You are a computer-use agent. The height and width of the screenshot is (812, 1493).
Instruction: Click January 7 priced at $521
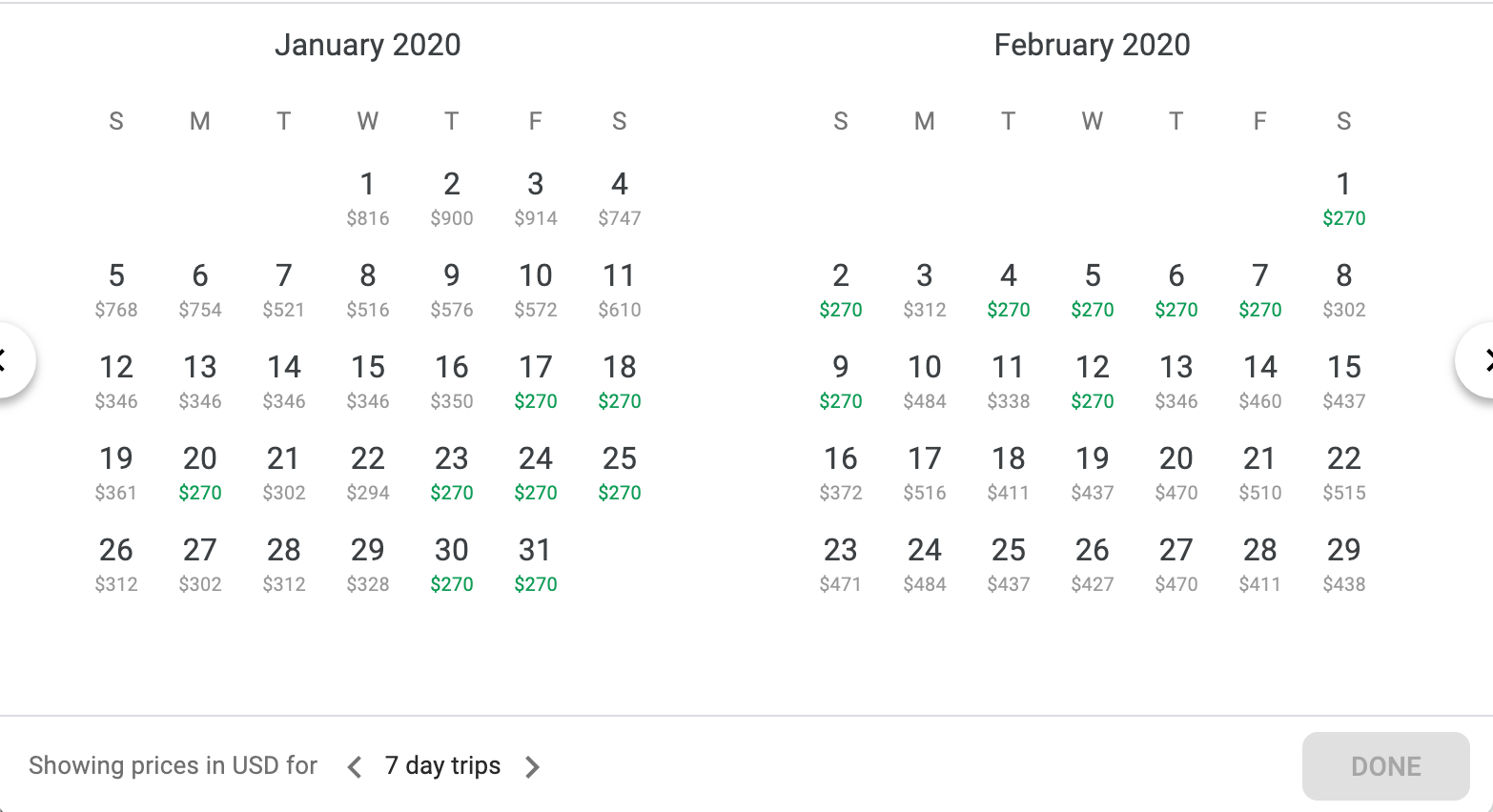[x=284, y=289]
